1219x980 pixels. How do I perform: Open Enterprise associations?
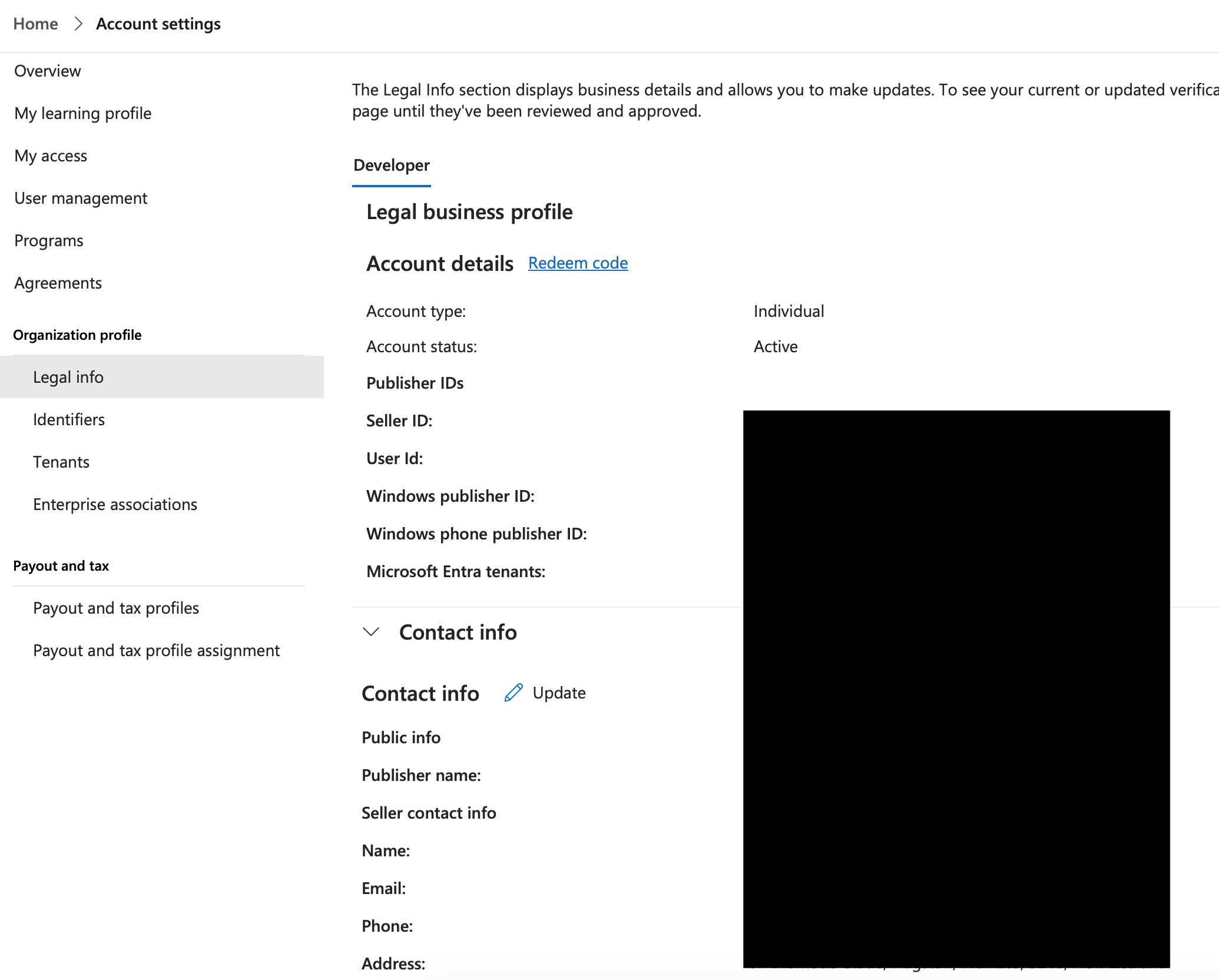coord(115,504)
